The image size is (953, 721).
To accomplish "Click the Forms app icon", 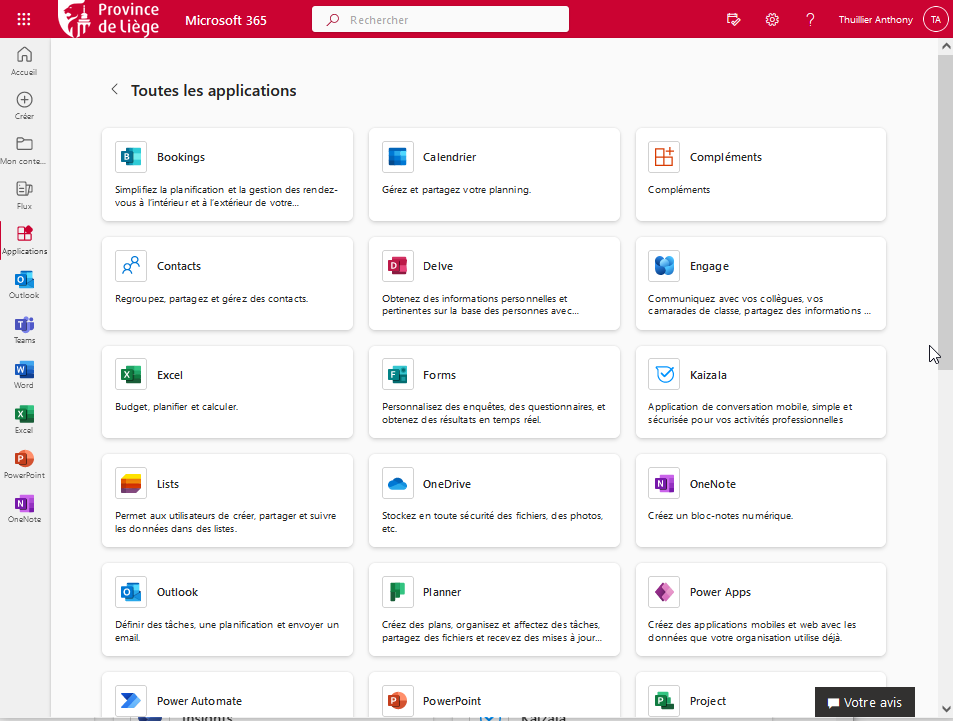I will point(397,374).
